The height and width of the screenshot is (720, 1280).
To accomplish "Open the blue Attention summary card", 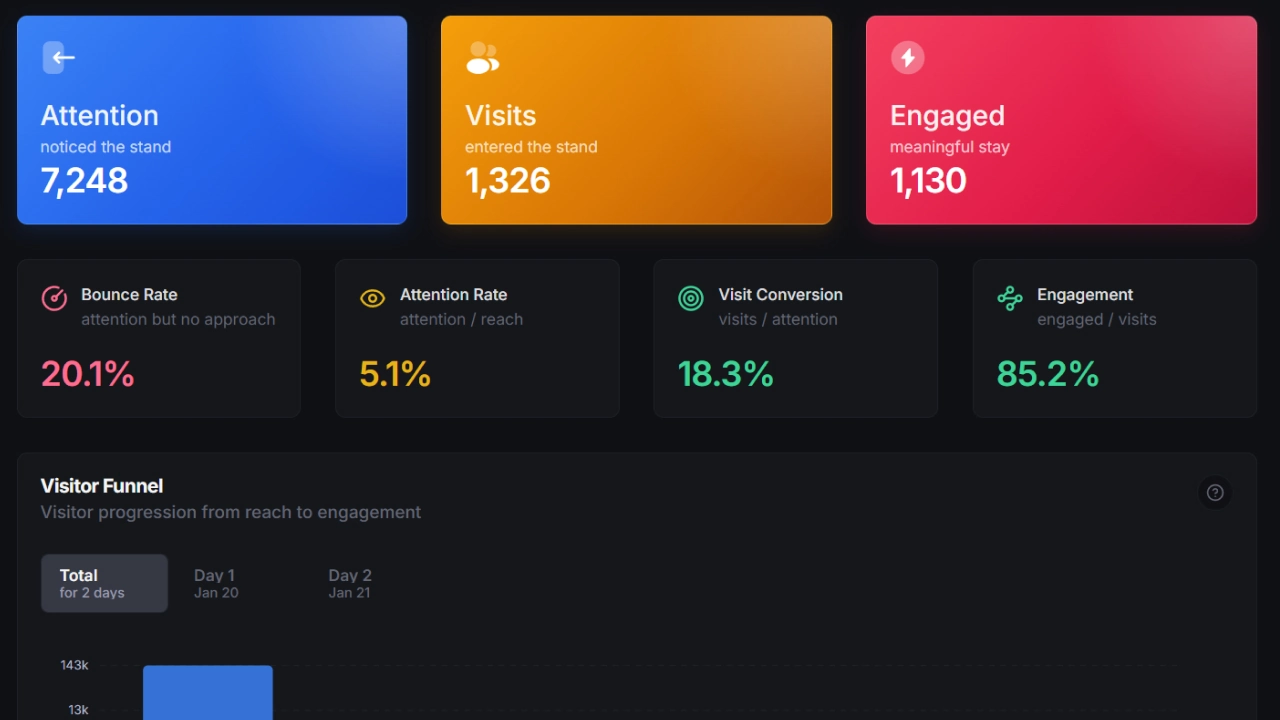I will click(x=212, y=120).
